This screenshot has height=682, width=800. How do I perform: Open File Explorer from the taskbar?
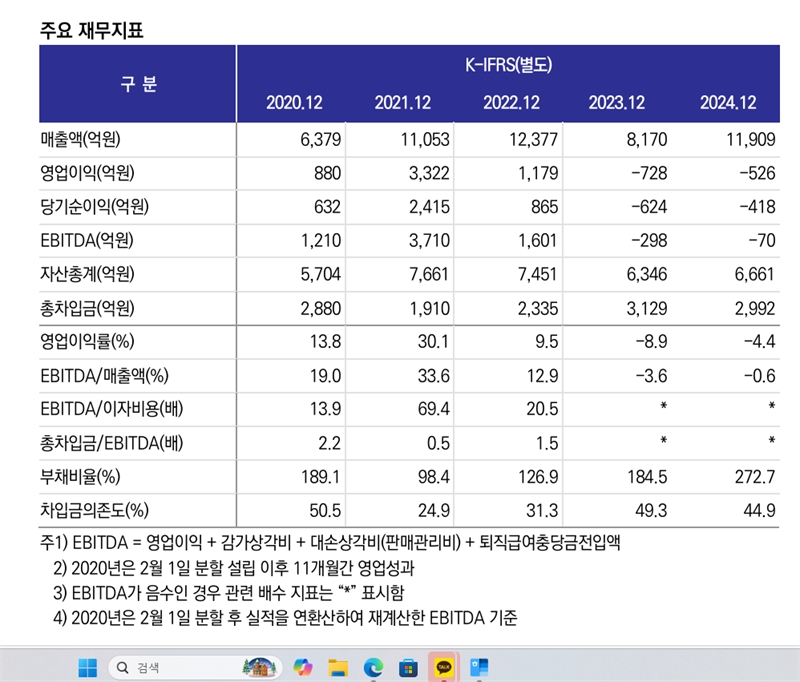tap(338, 666)
